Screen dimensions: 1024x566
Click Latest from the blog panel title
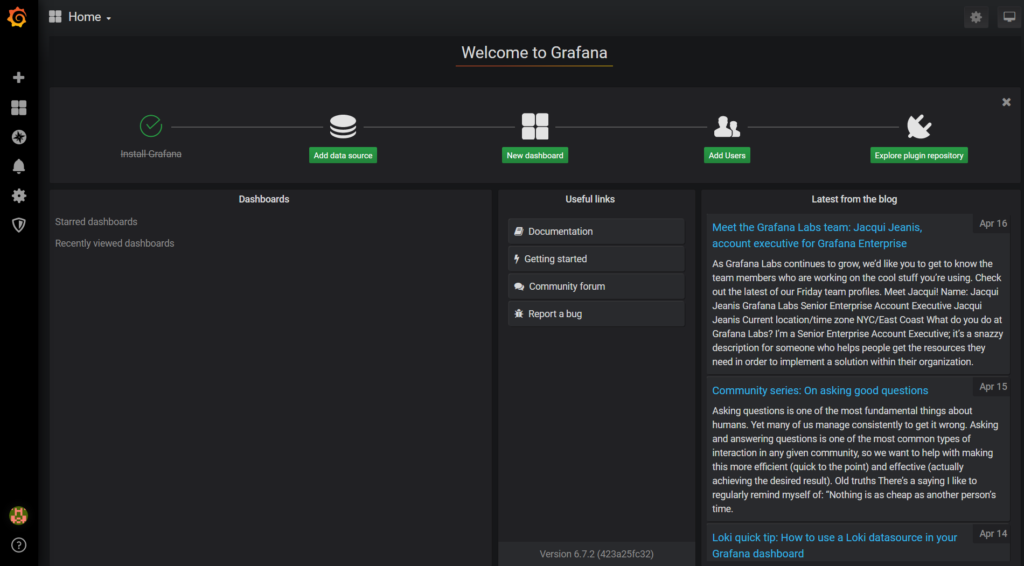click(854, 199)
